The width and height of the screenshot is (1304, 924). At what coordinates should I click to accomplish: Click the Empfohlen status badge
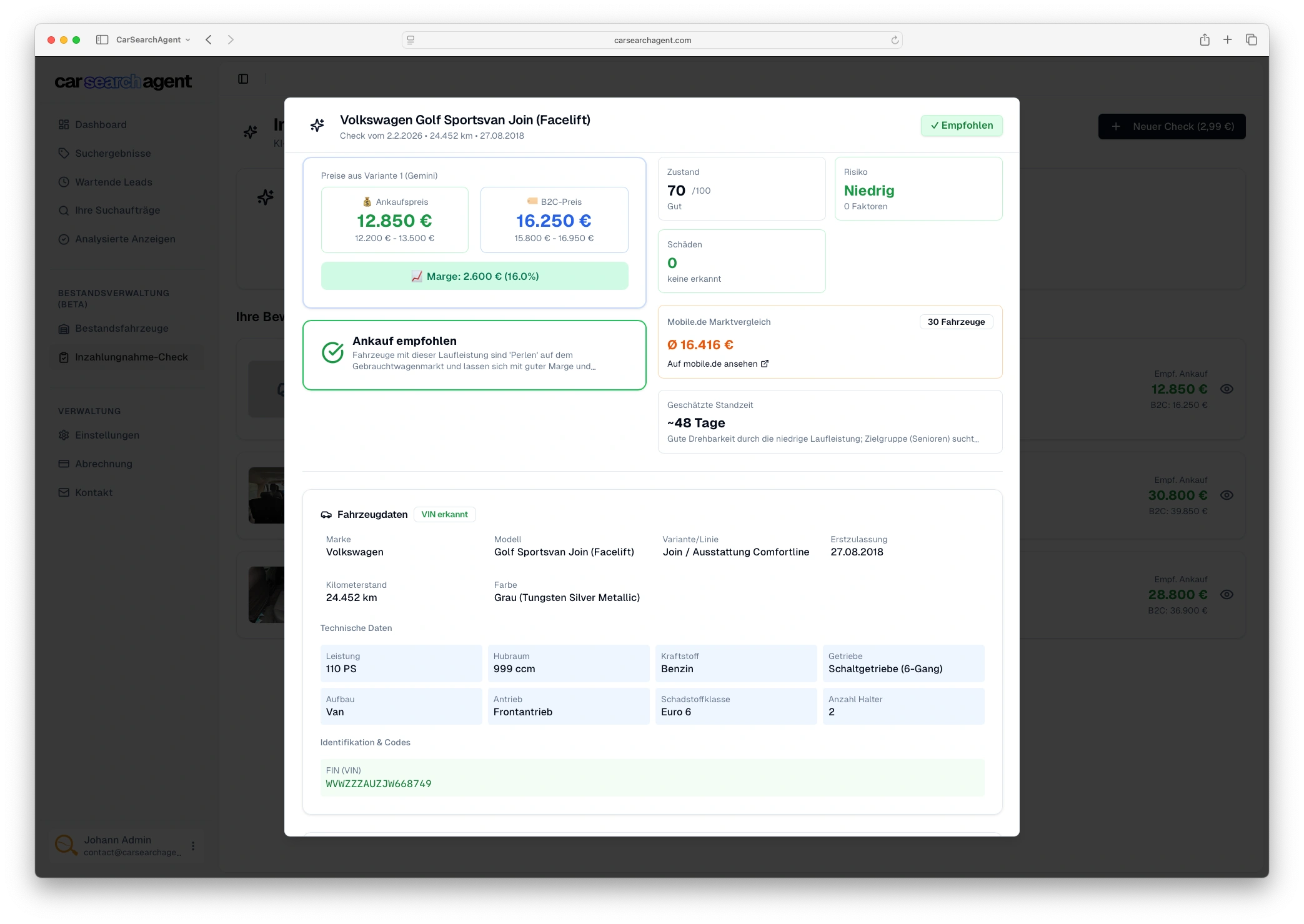962,126
